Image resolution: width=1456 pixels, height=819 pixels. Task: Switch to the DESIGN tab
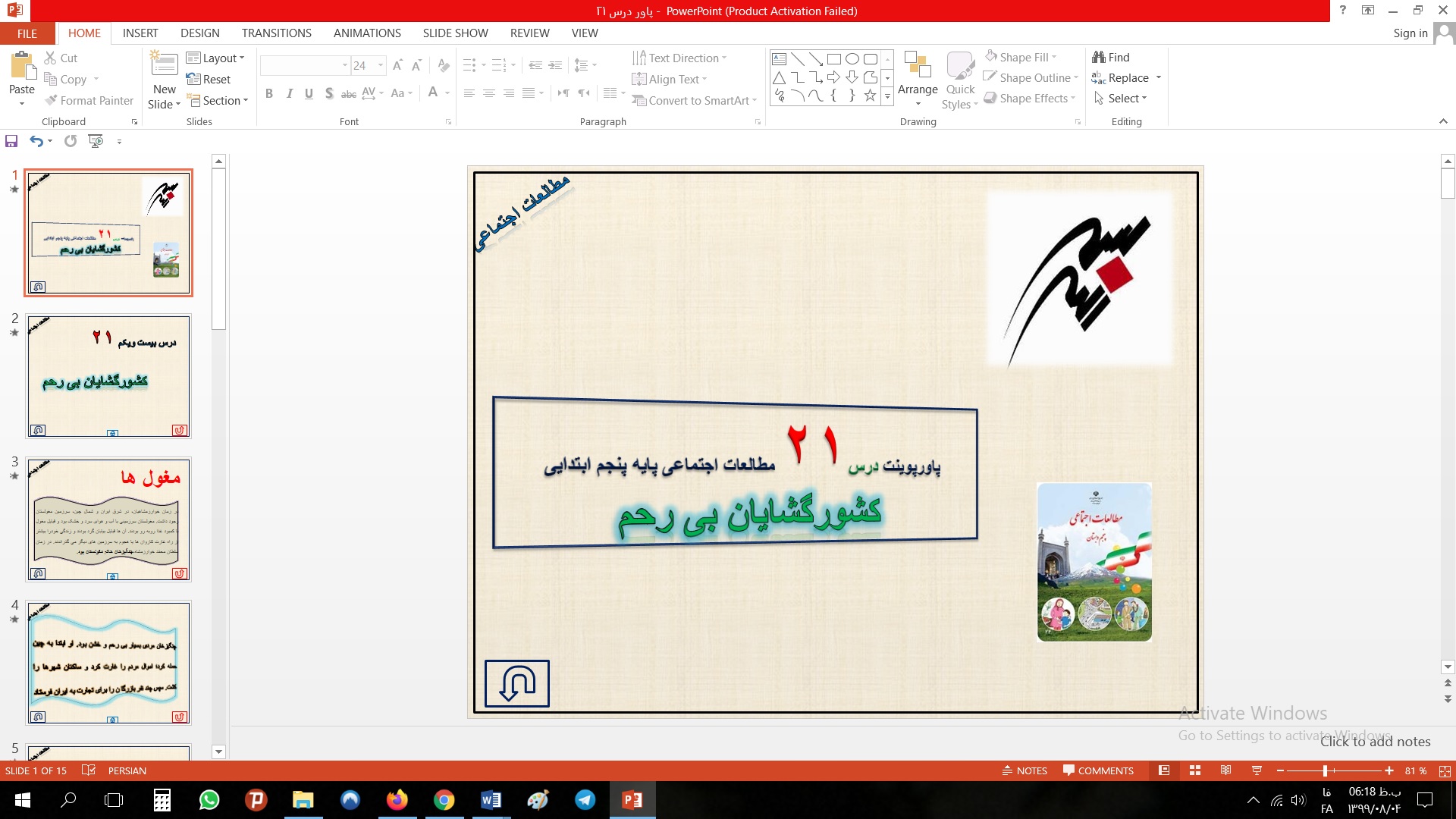[199, 33]
